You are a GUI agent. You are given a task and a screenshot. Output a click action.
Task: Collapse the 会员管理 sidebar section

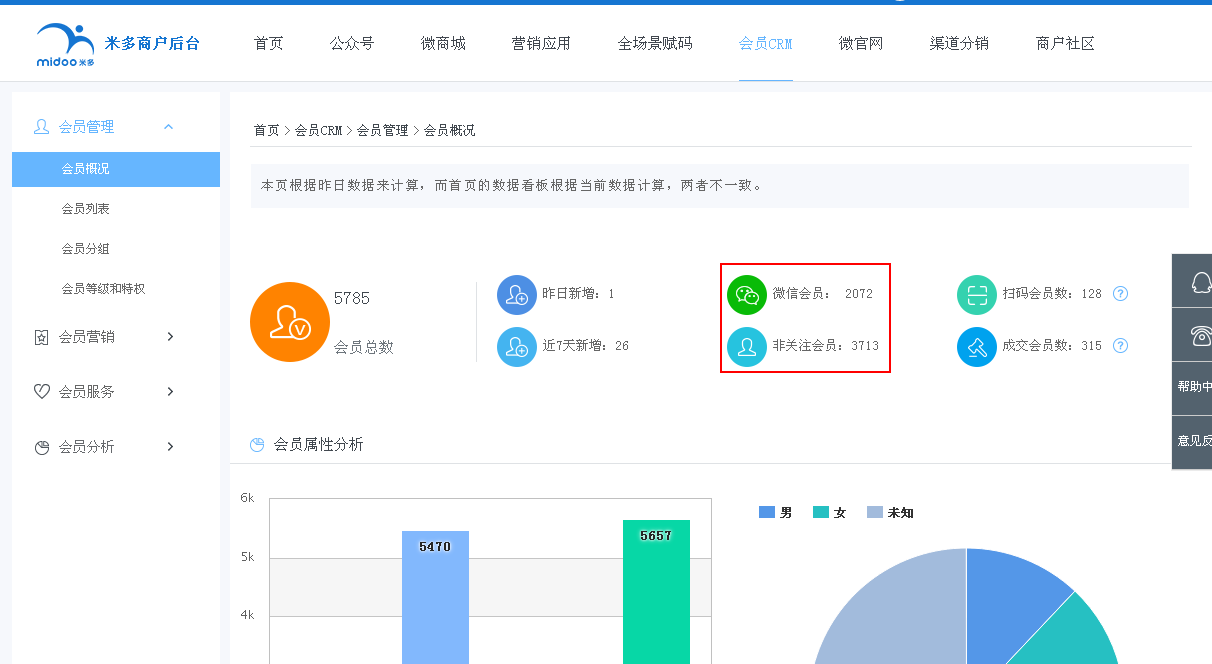tap(168, 127)
